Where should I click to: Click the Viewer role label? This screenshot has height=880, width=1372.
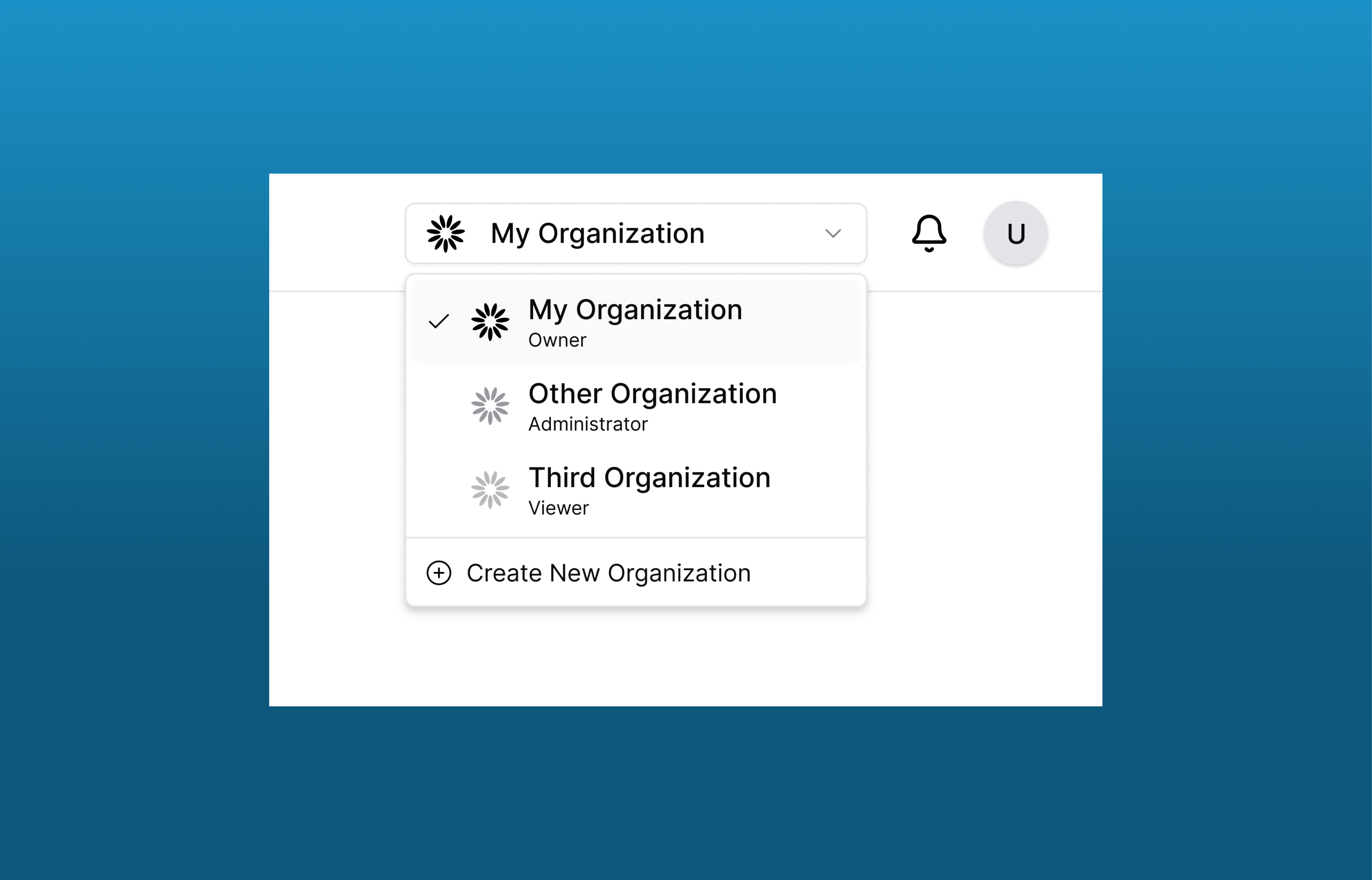click(558, 508)
